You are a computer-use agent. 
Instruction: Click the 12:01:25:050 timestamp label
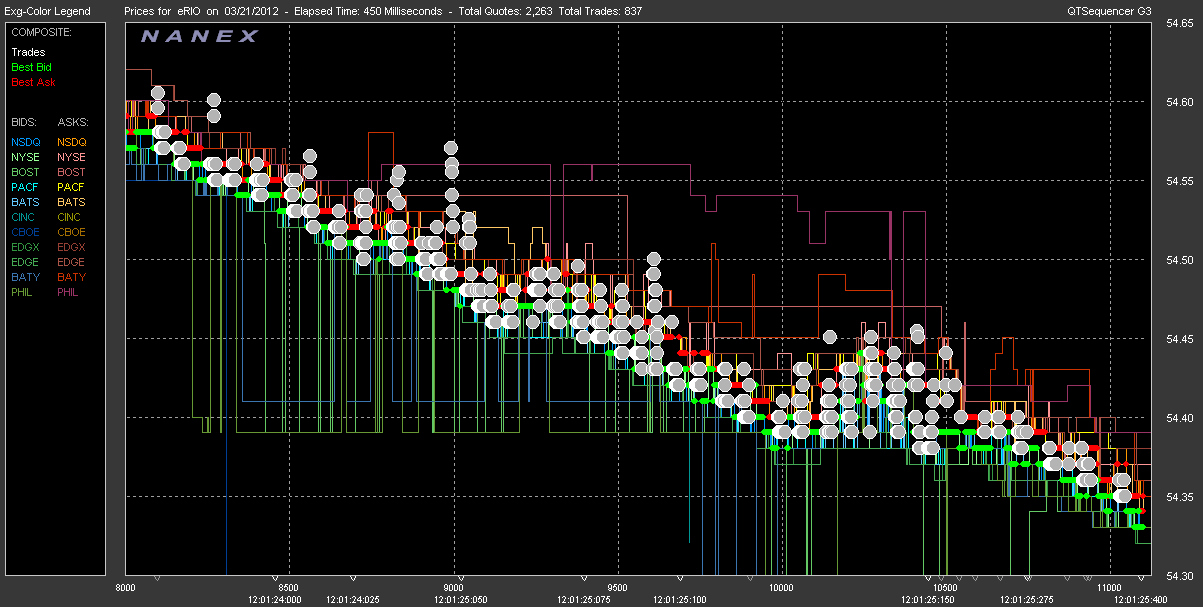[x=461, y=600]
